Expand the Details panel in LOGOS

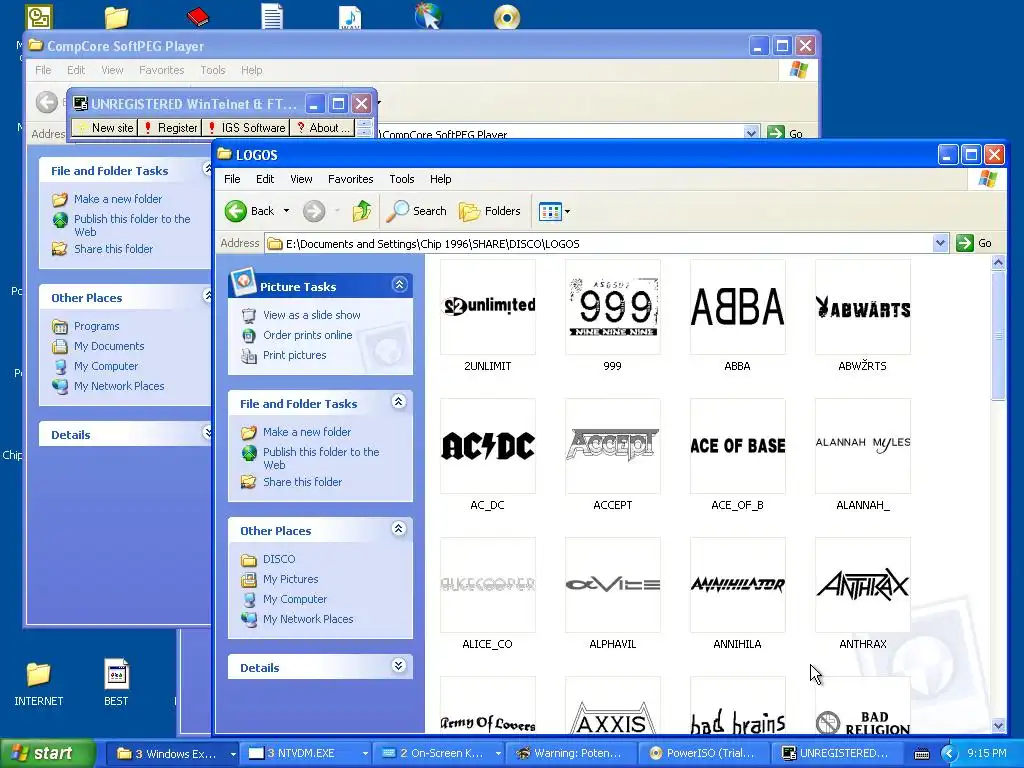click(x=399, y=665)
